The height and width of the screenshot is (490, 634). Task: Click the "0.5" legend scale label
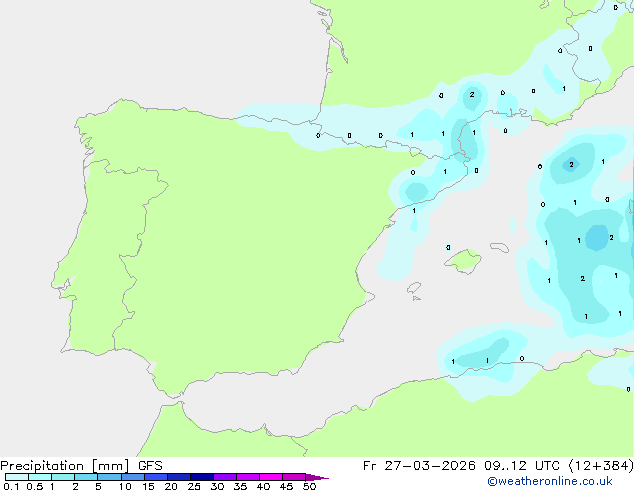click(x=35, y=486)
